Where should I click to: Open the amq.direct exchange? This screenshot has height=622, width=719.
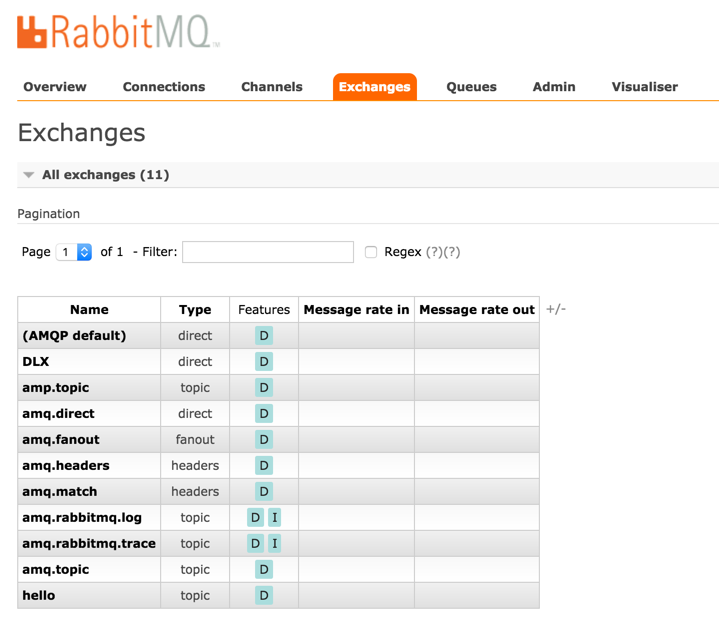point(58,414)
